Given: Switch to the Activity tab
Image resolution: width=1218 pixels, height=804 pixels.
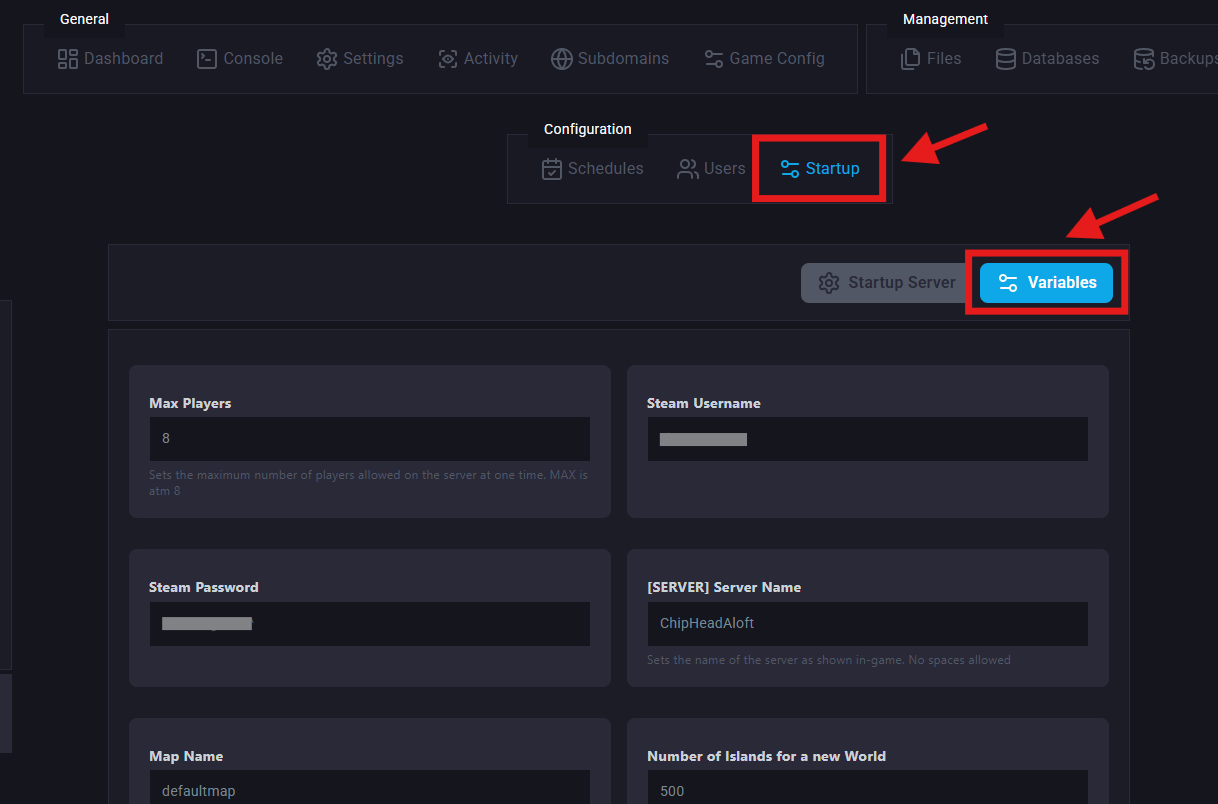Looking at the screenshot, I should 478,59.
